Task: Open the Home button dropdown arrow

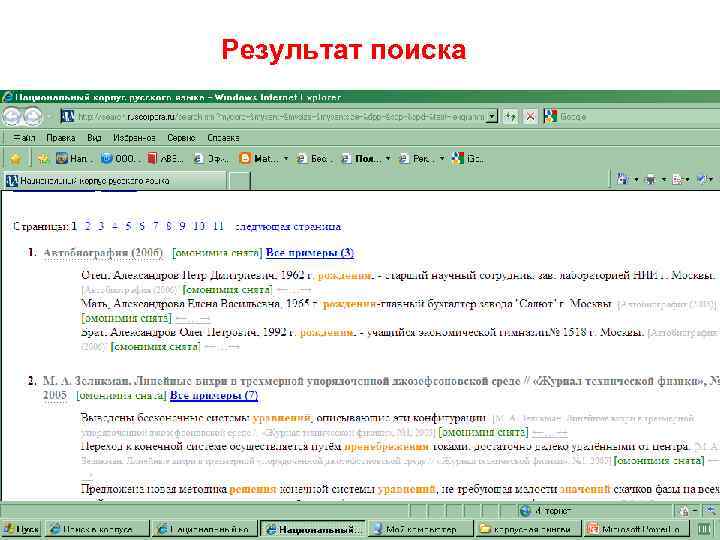Action: 636,180
